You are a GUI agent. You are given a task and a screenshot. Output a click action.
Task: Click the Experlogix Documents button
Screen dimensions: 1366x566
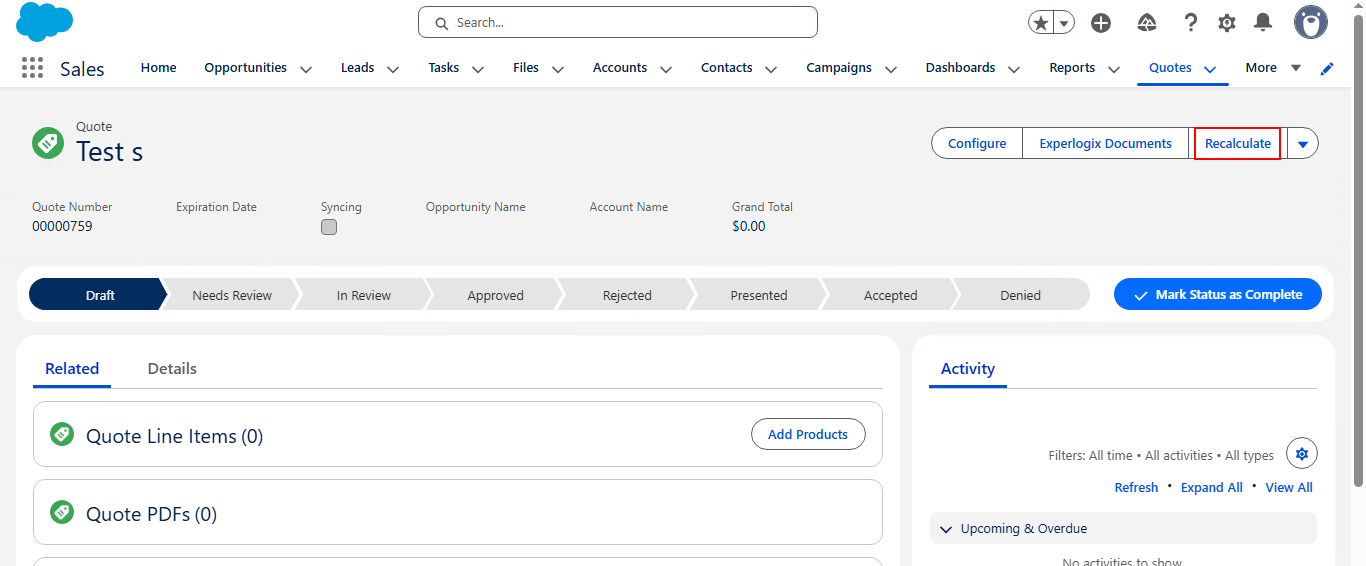point(1105,144)
